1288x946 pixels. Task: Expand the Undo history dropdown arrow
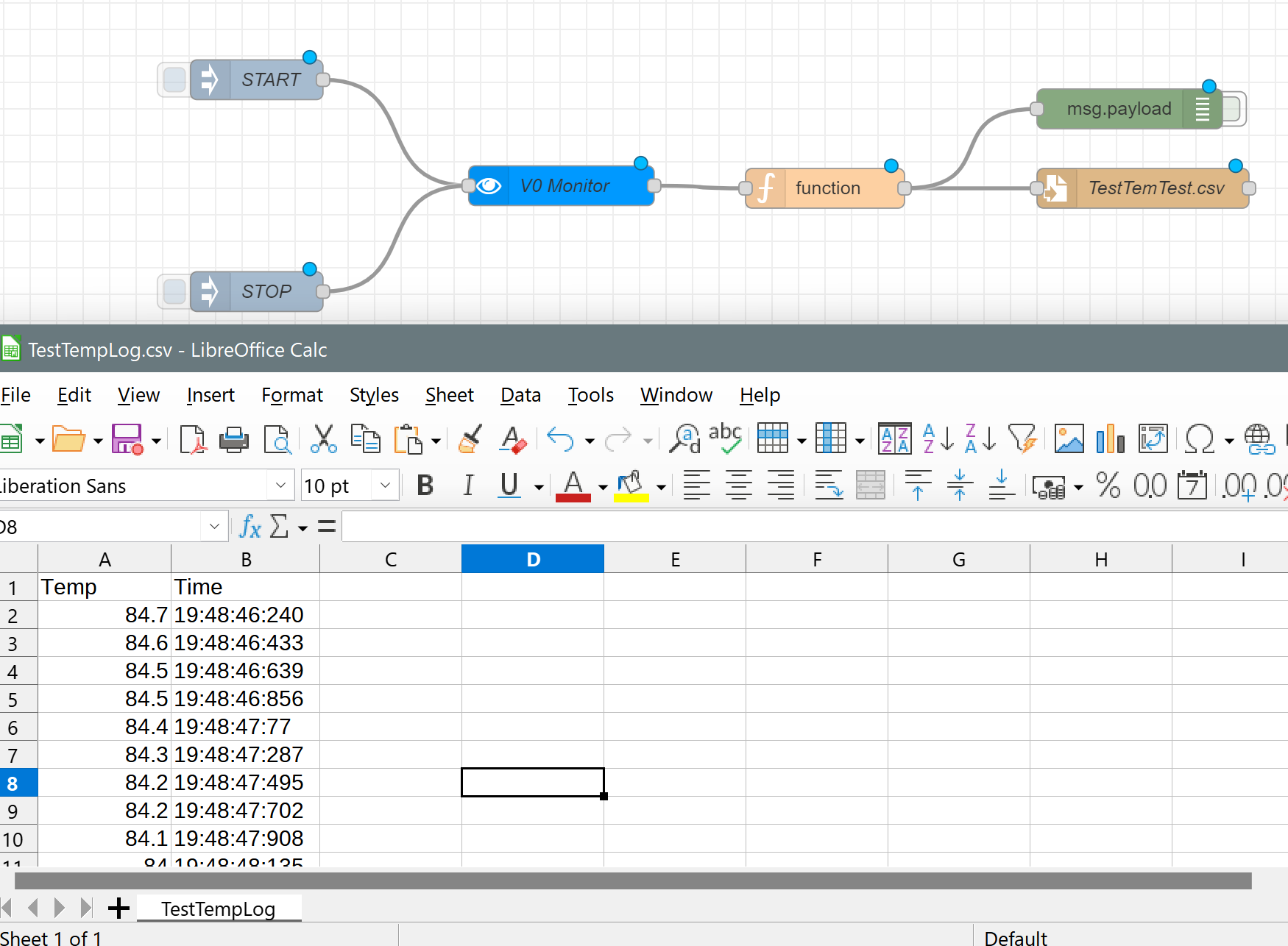coord(590,441)
